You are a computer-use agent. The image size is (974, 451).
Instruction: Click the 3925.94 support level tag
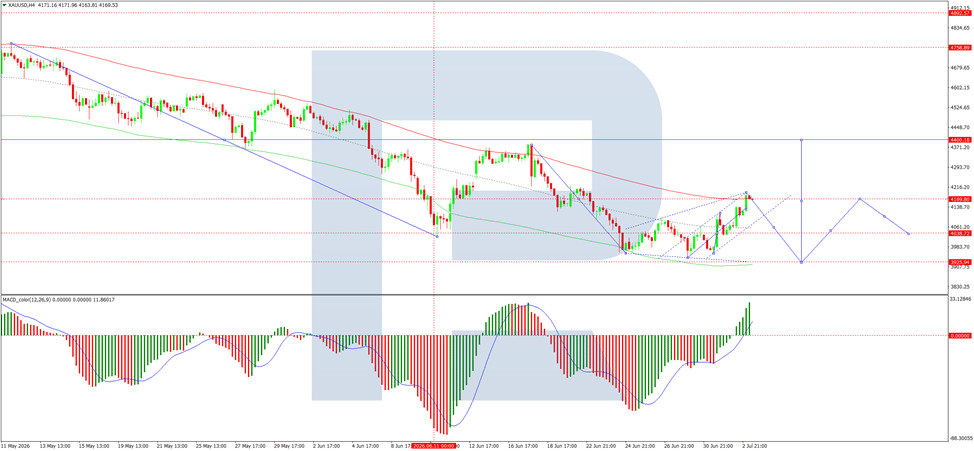click(960, 262)
